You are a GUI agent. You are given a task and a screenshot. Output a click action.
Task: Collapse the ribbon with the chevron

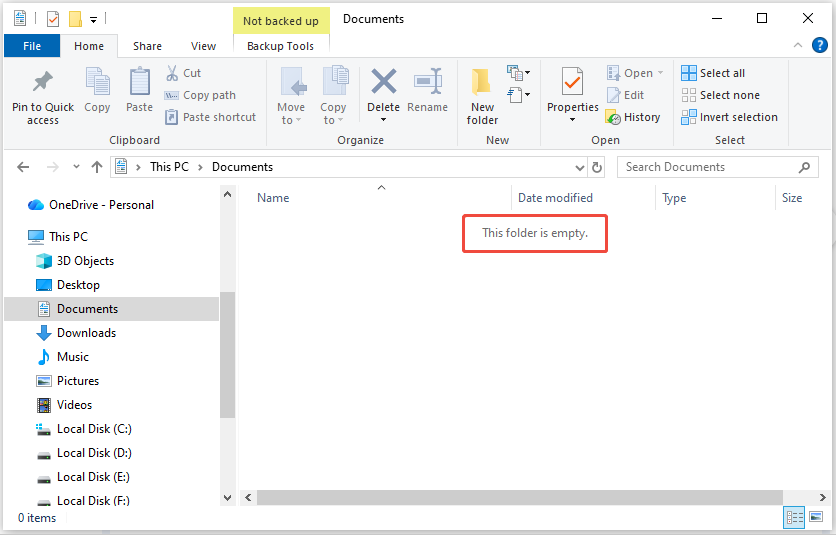pos(798,46)
